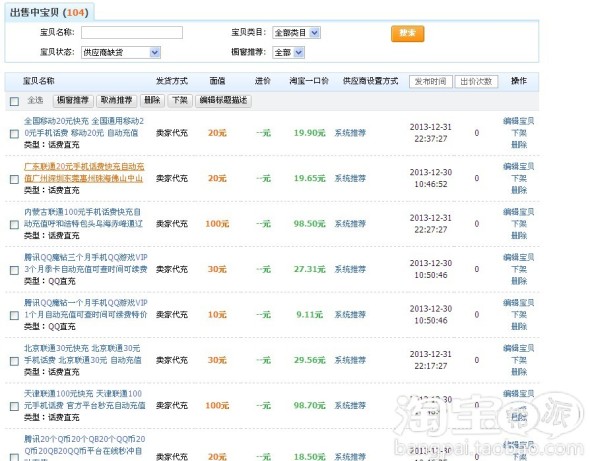This screenshot has width=590, height=461.
Task: Click 删除 for 内蒙古联通100元 row
Action: pos(519,236)
